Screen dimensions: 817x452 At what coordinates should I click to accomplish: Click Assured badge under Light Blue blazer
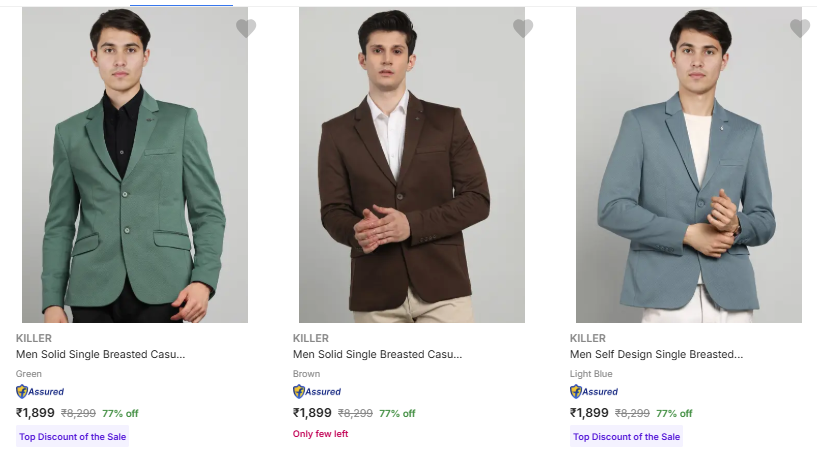point(594,392)
